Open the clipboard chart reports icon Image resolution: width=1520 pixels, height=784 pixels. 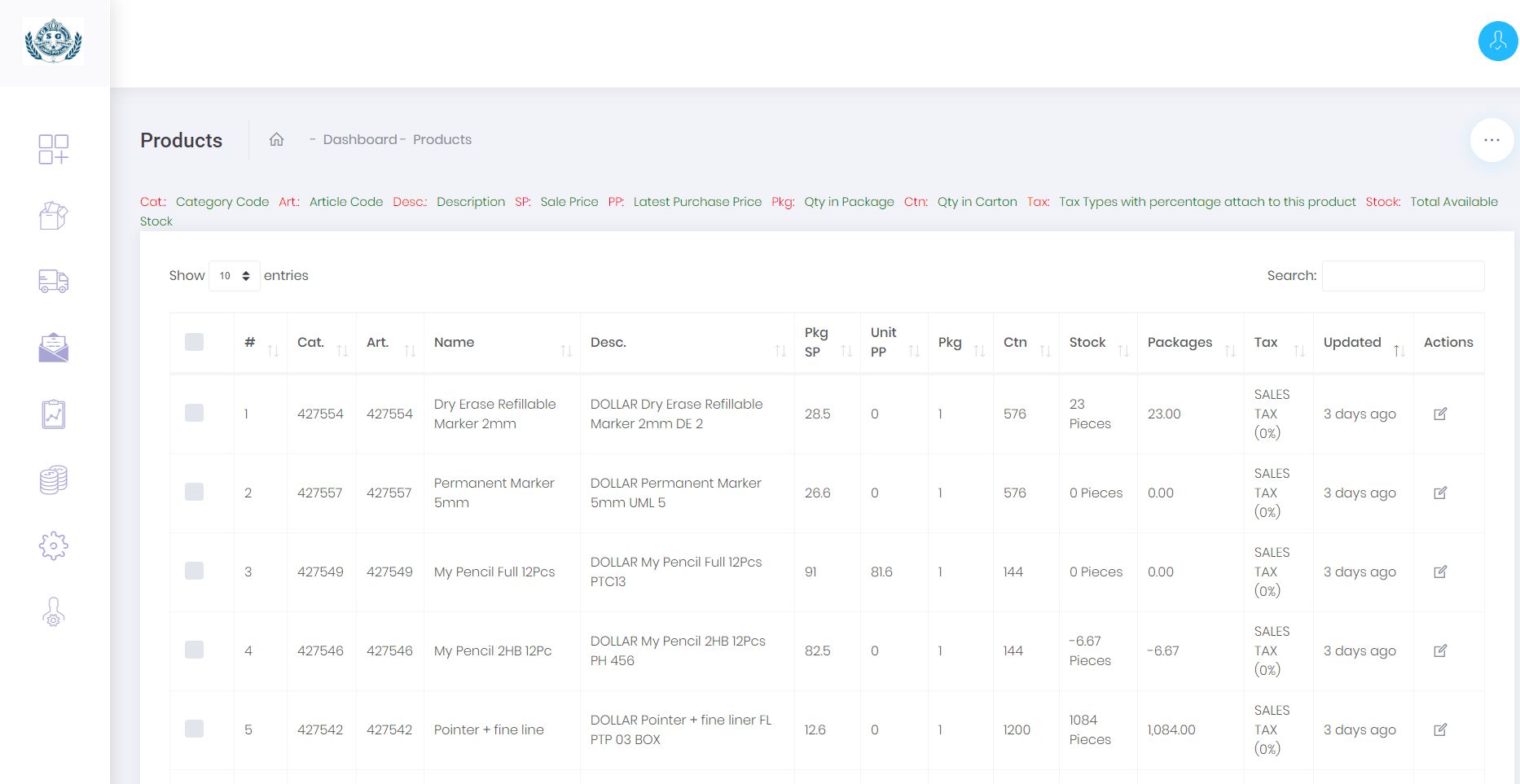coord(54,414)
